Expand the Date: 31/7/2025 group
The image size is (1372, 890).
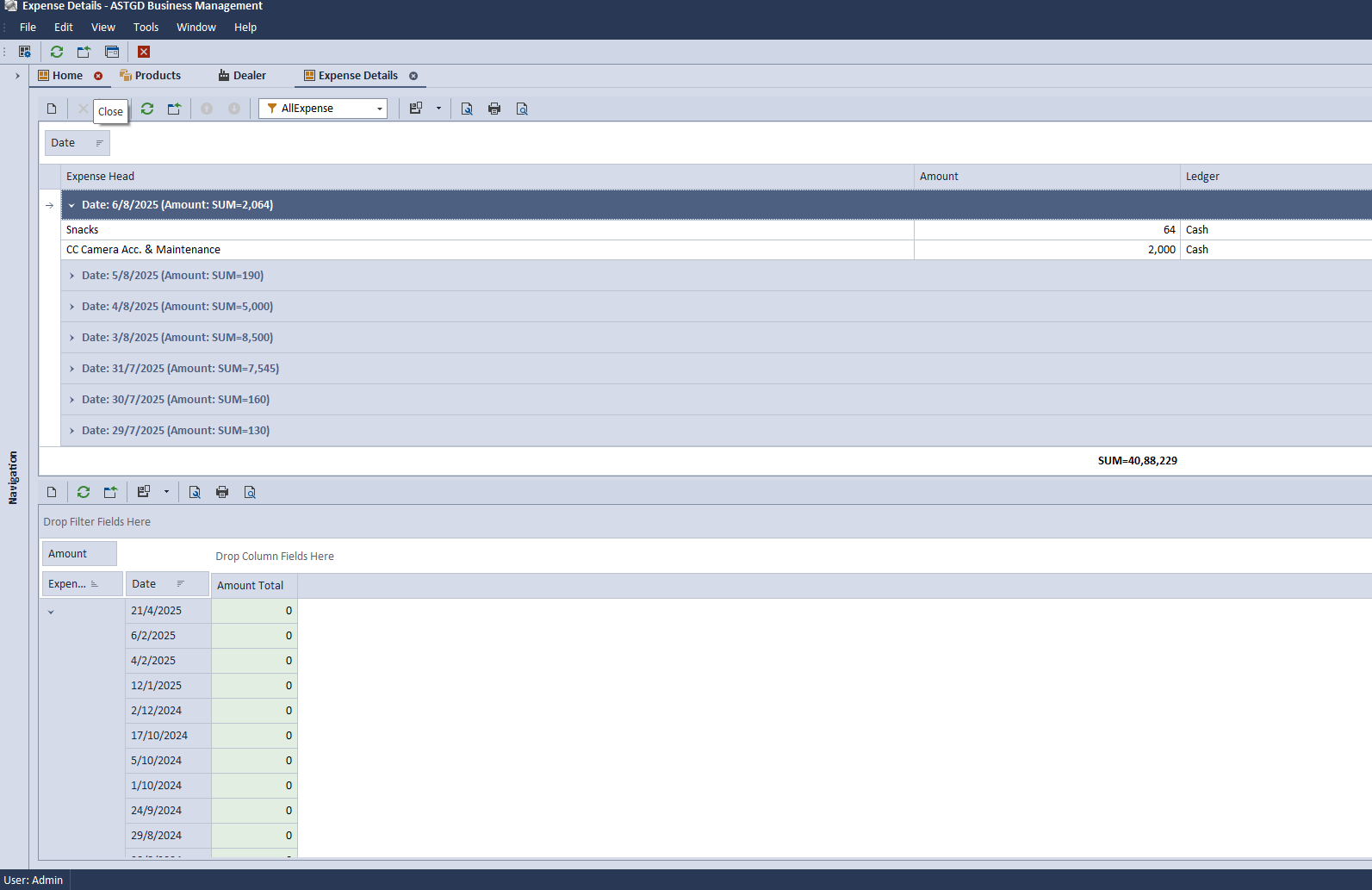[71, 369]
